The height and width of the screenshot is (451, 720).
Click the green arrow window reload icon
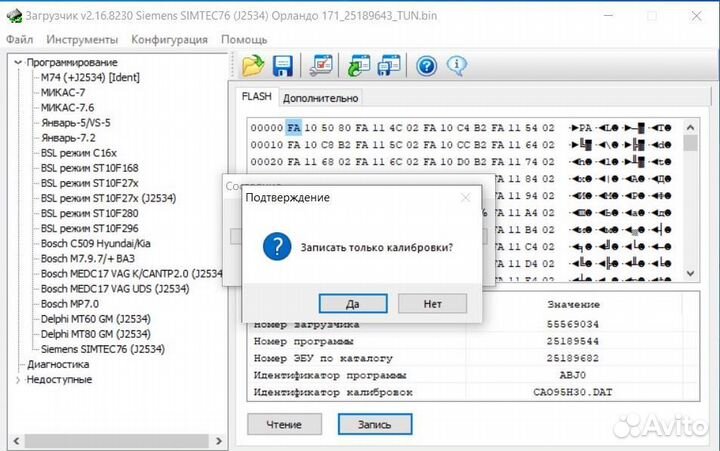point(359,67)
